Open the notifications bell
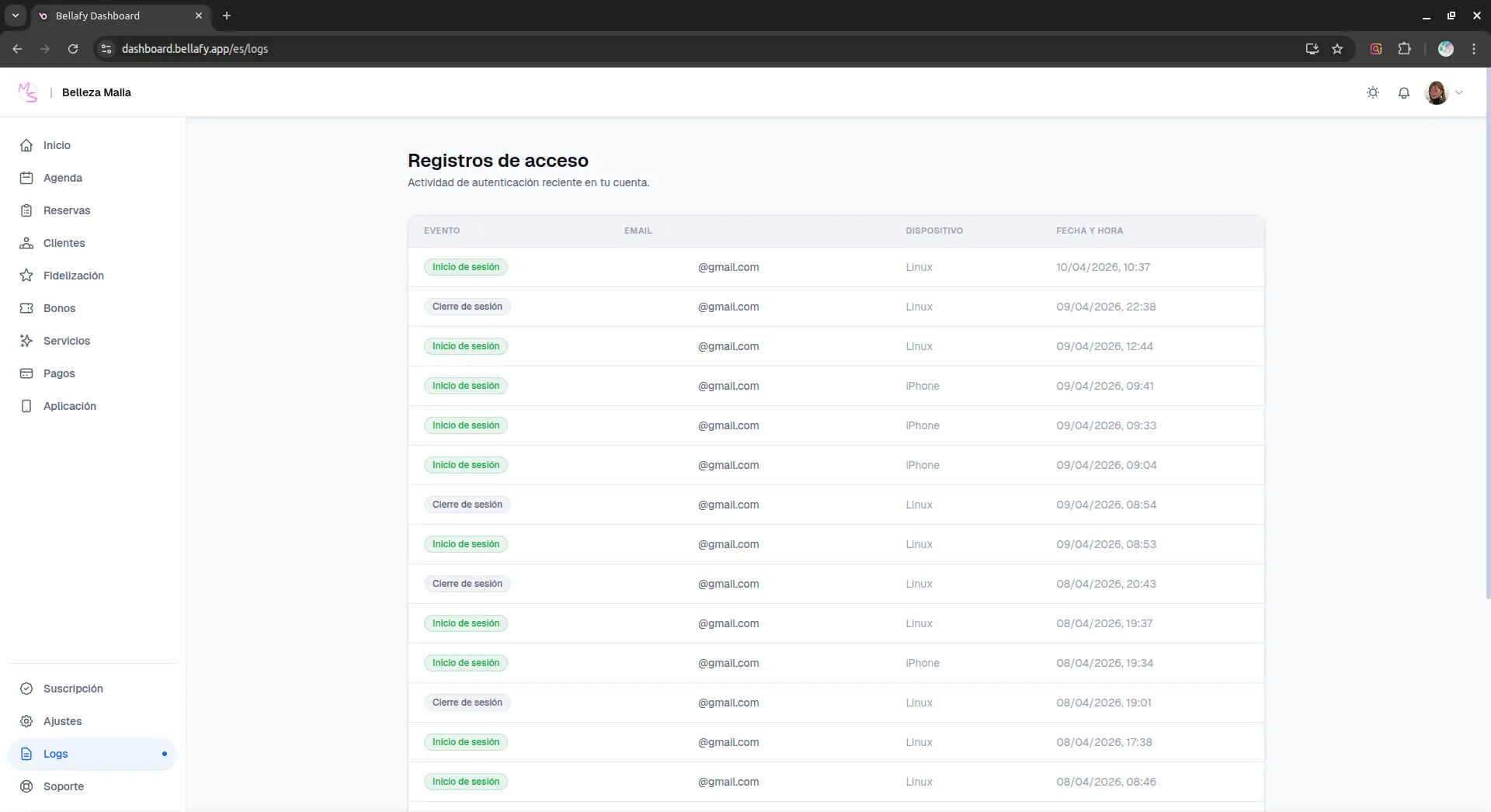1491x812 pixels. click(1404, 92)
